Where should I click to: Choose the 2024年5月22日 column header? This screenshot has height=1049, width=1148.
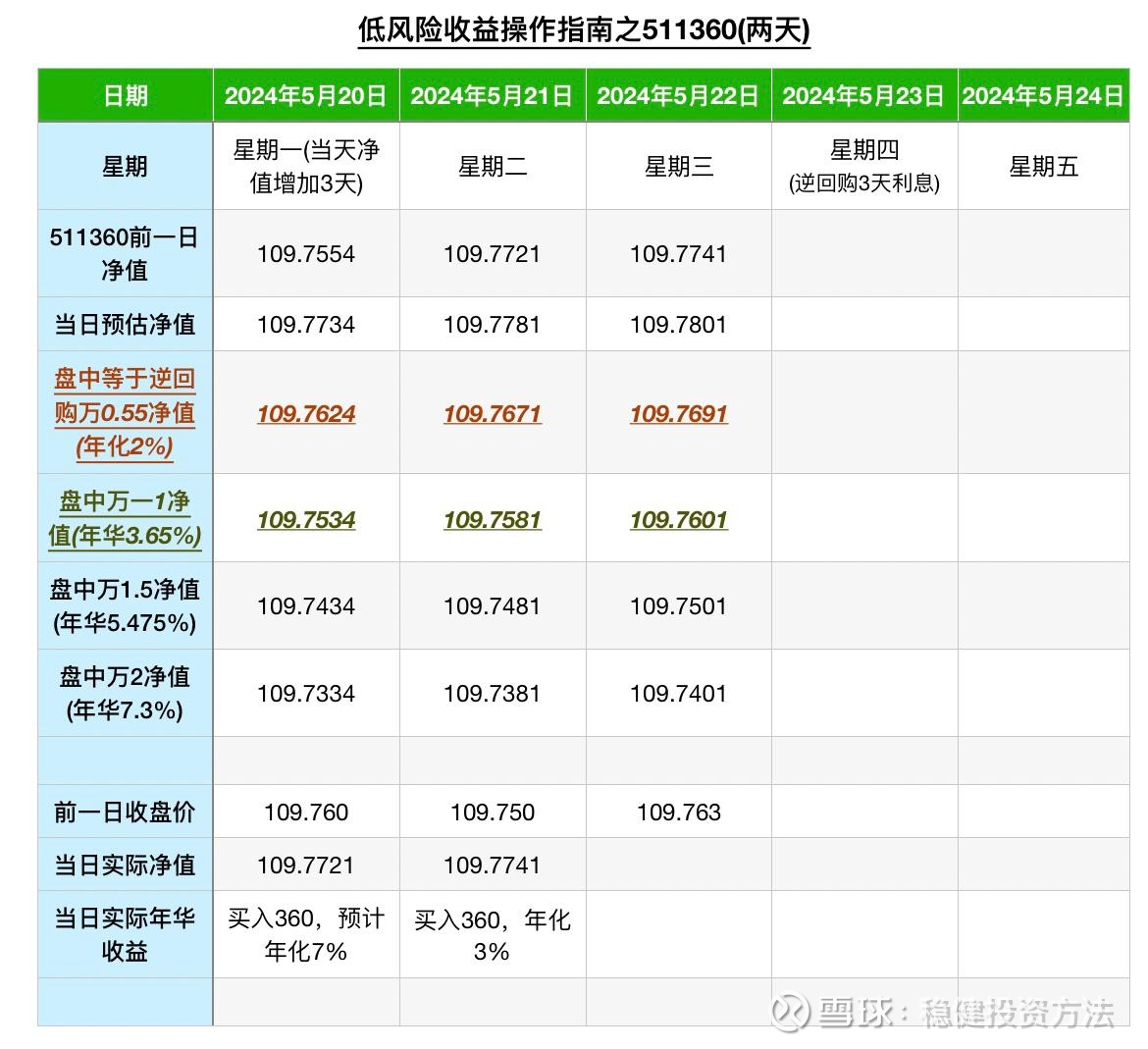point(678,95)
